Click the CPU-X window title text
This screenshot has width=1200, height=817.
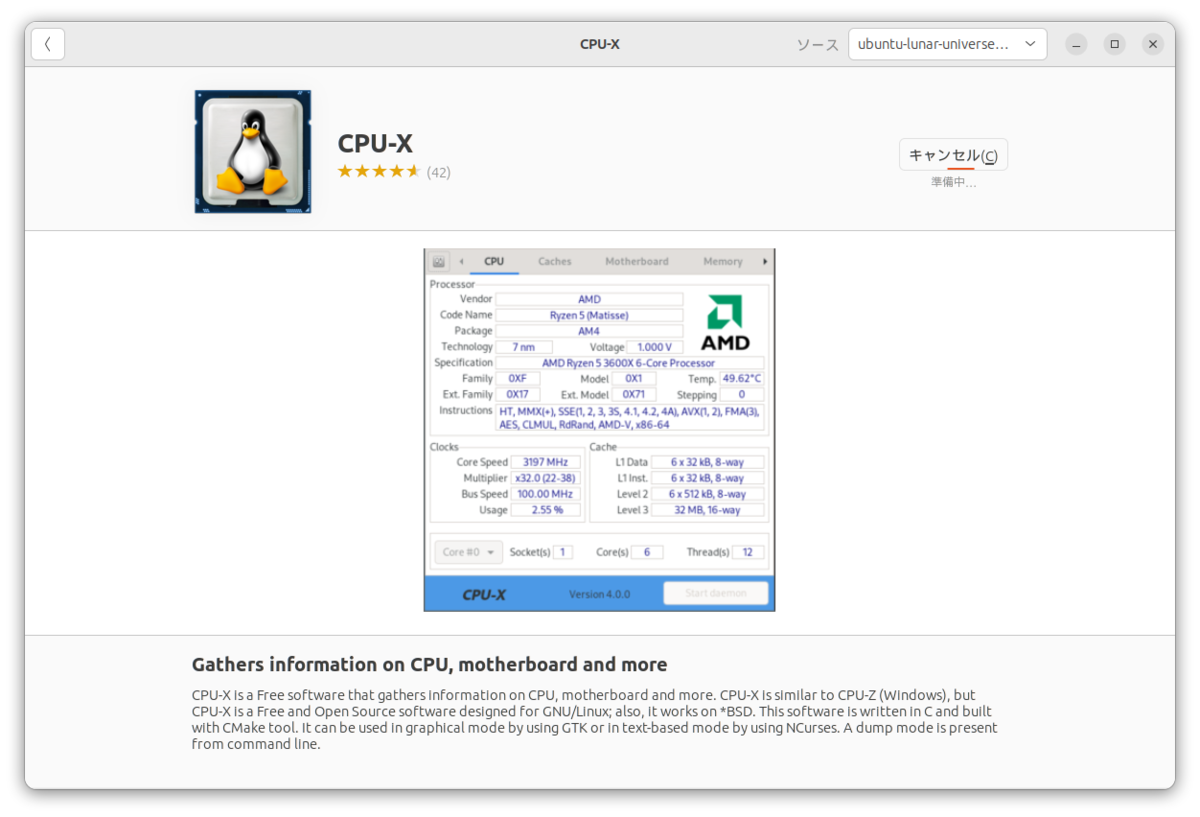pos(600,44)
